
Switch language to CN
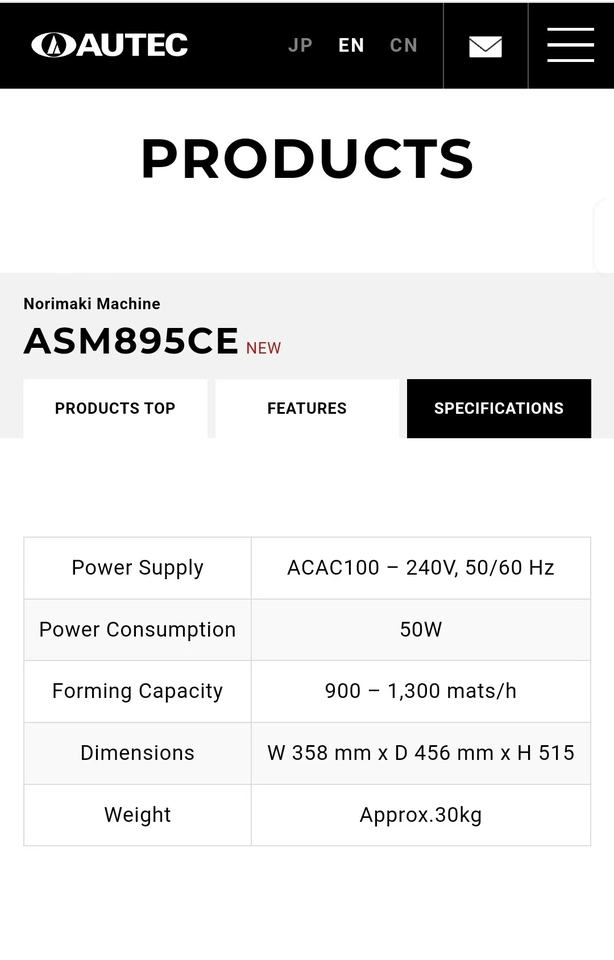tap(404, 45)
